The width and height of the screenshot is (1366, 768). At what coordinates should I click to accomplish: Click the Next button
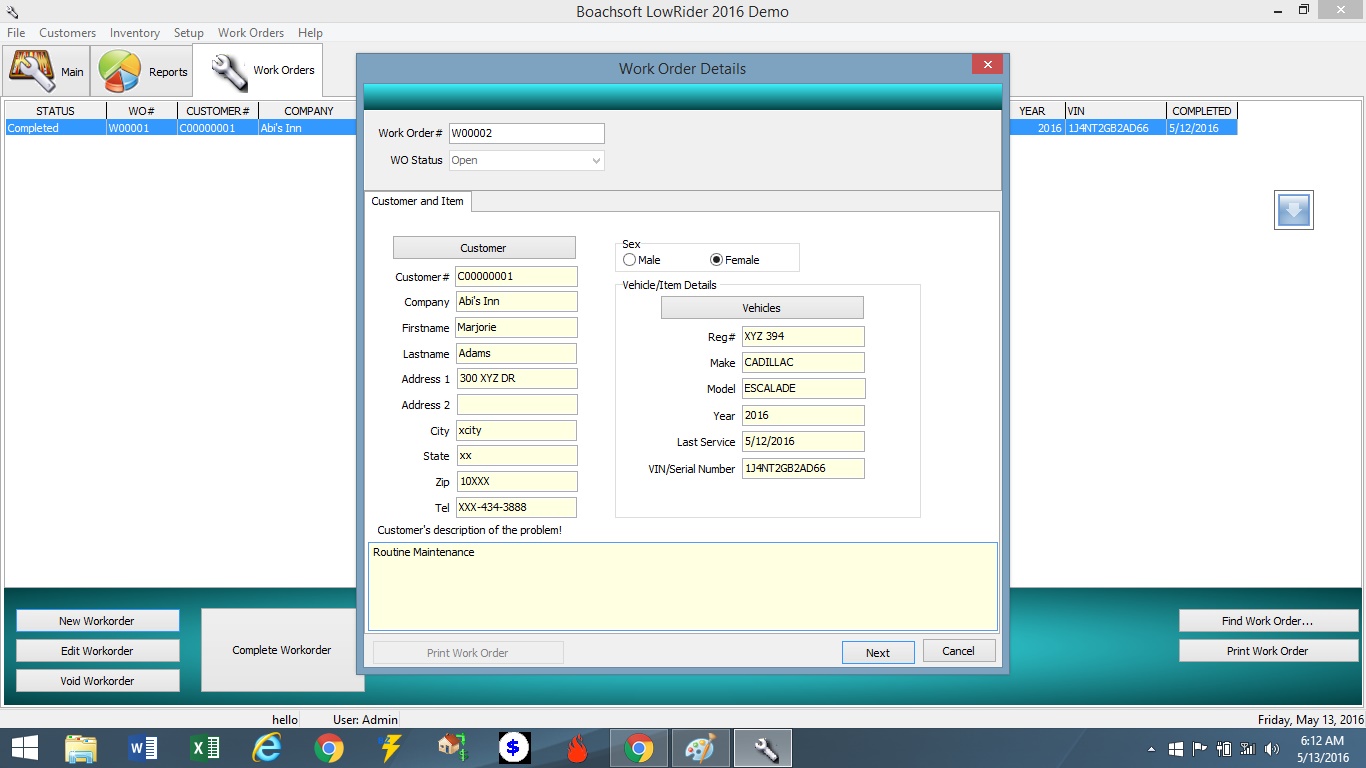(877, 651)
